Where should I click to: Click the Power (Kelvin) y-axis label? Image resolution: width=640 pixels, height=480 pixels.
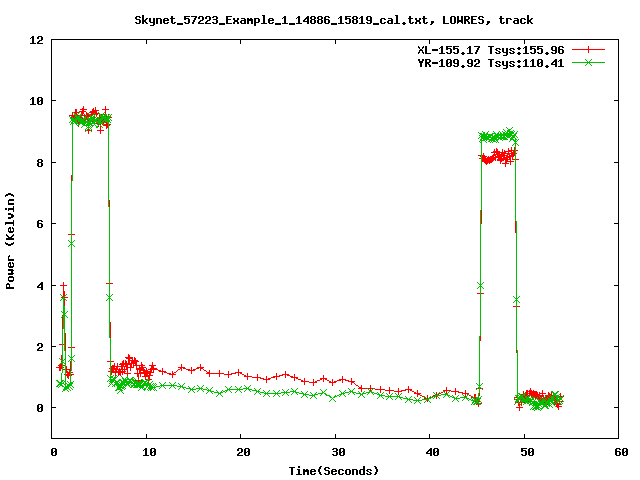click(x=10, y=241)
